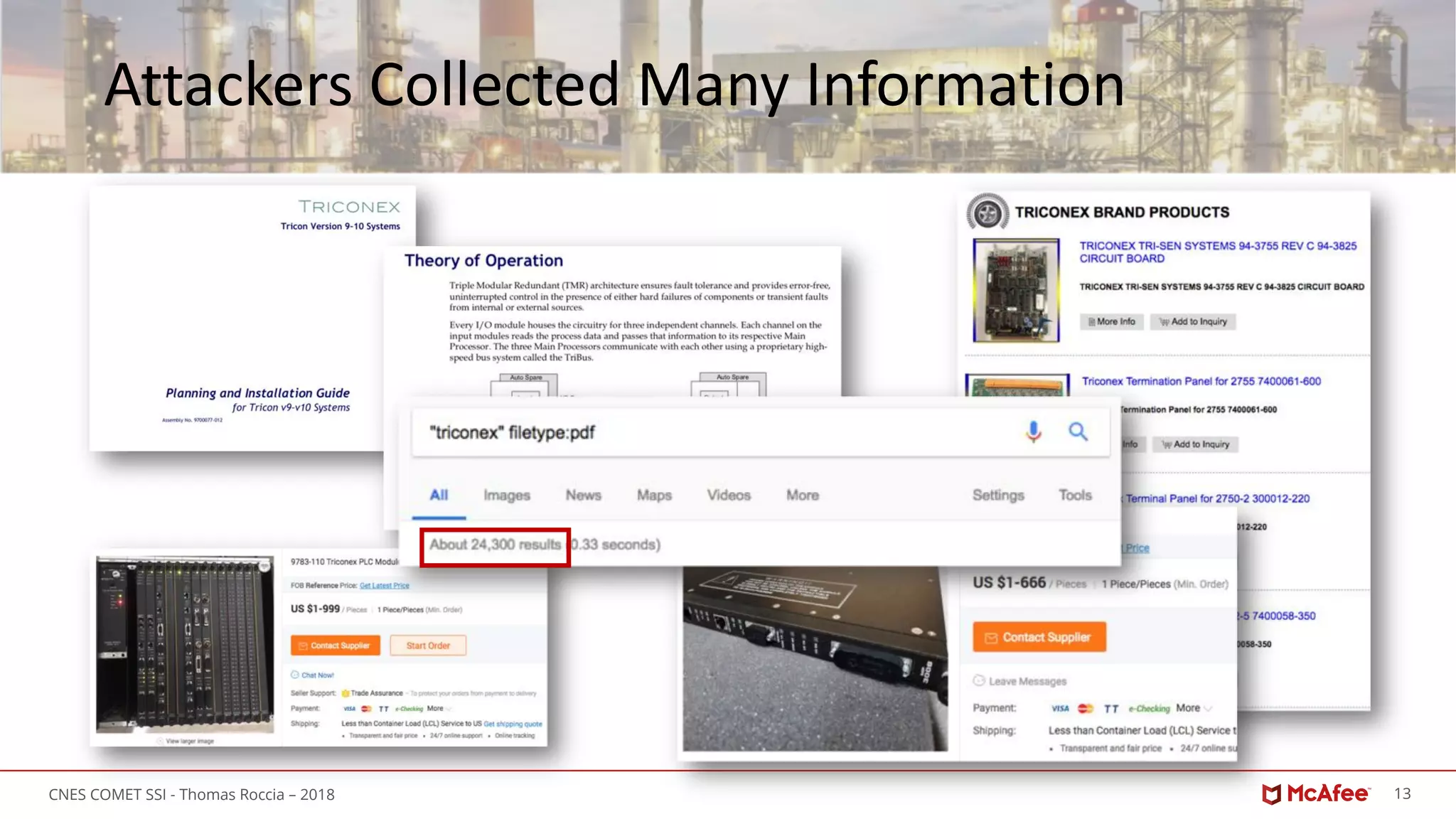Viewport: 1456px width, 819px height.
Task: Click the US $1-666 price text
Action: 1009,582
